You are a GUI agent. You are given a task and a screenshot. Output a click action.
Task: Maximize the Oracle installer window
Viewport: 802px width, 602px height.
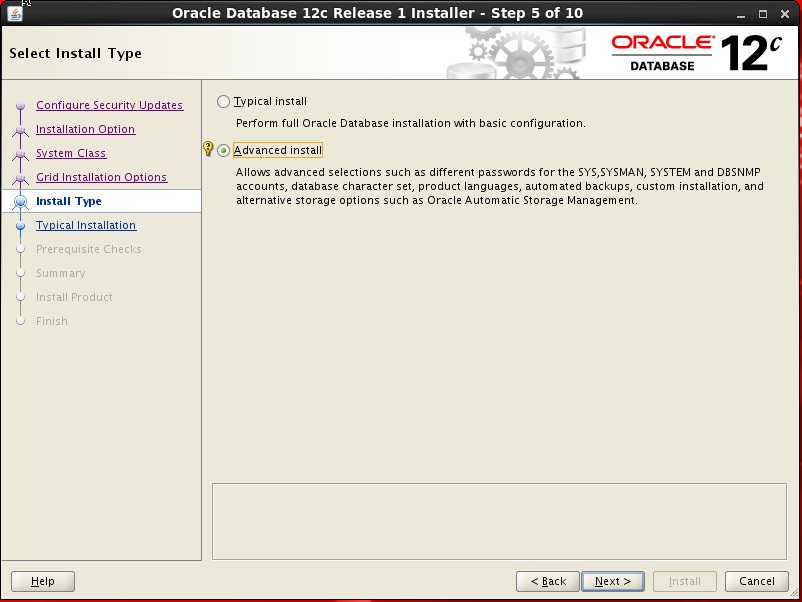[763, 14]
